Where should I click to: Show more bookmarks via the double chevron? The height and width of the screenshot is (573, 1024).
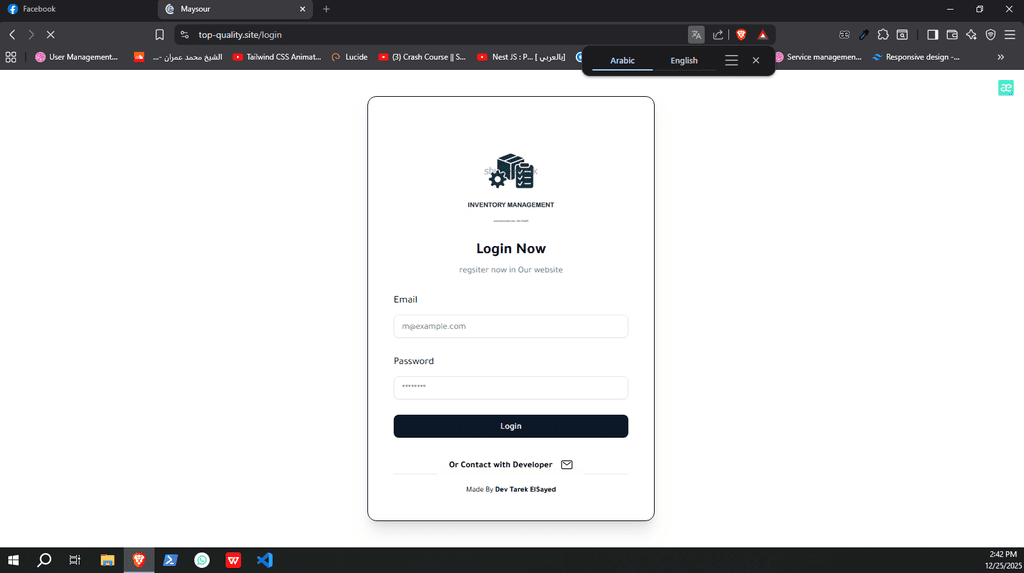click(1000, 57)
